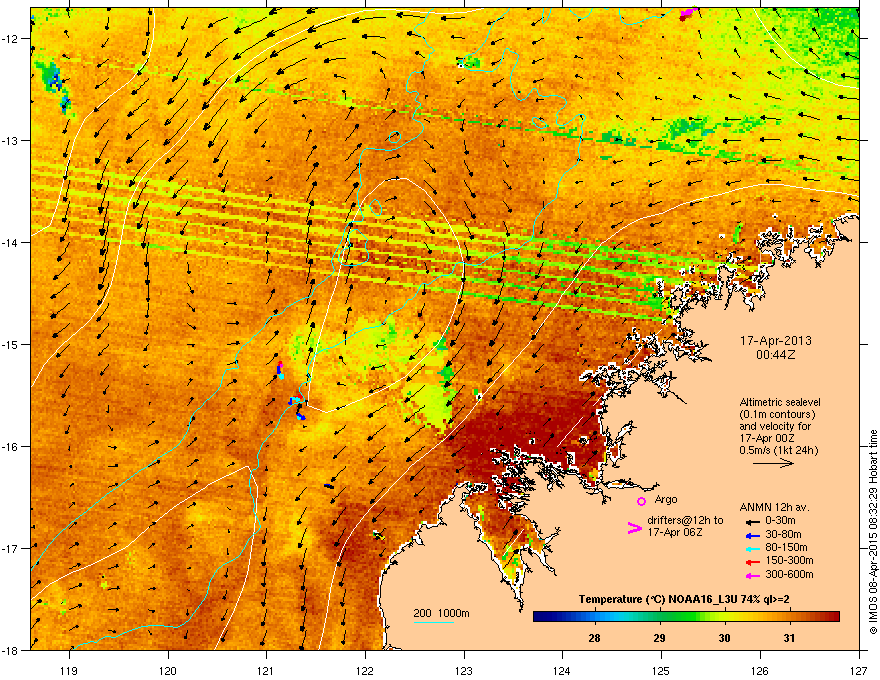Image resolution: width=880 pixels, height=680 pixels.
Task: Click the '0-30m' depth label
Action: point(780,521)
